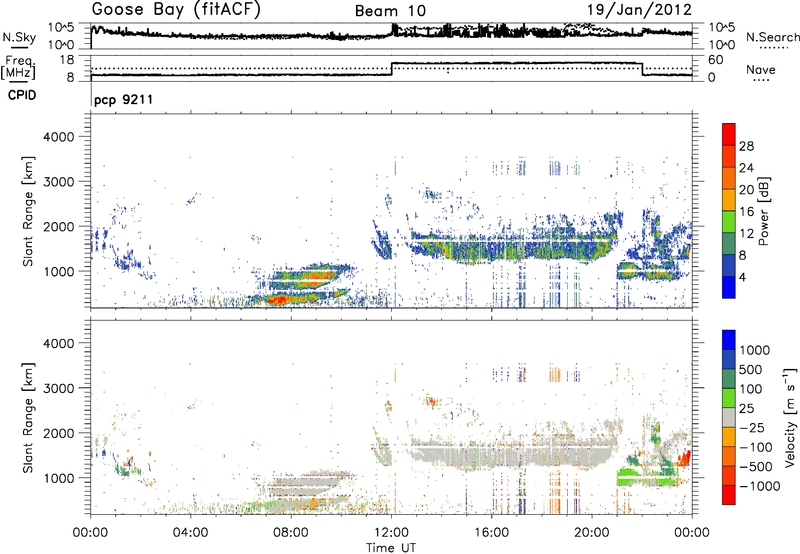
Task: Select the '500' velocity colorbar label
Action: [x=751, y=369]
